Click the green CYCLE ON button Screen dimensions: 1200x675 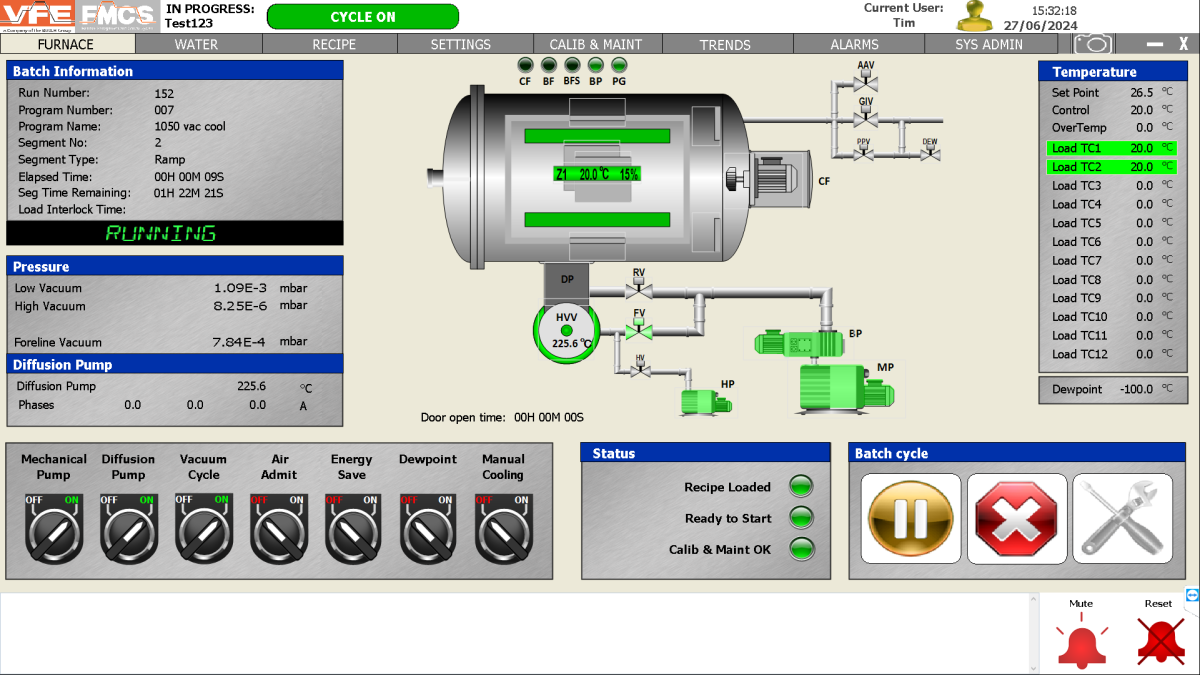363,17
